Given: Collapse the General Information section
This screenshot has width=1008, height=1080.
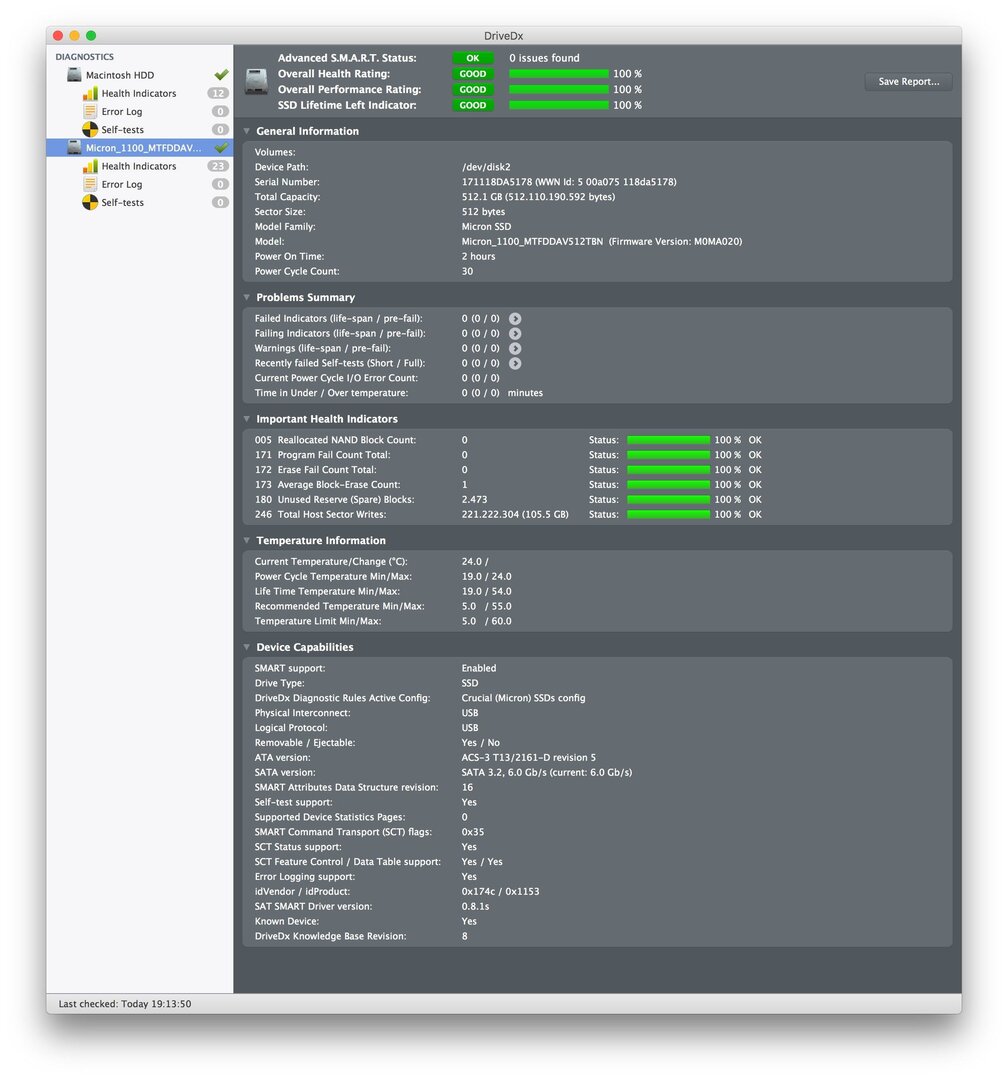Looking at the screenshot, I should coord(247,131).
